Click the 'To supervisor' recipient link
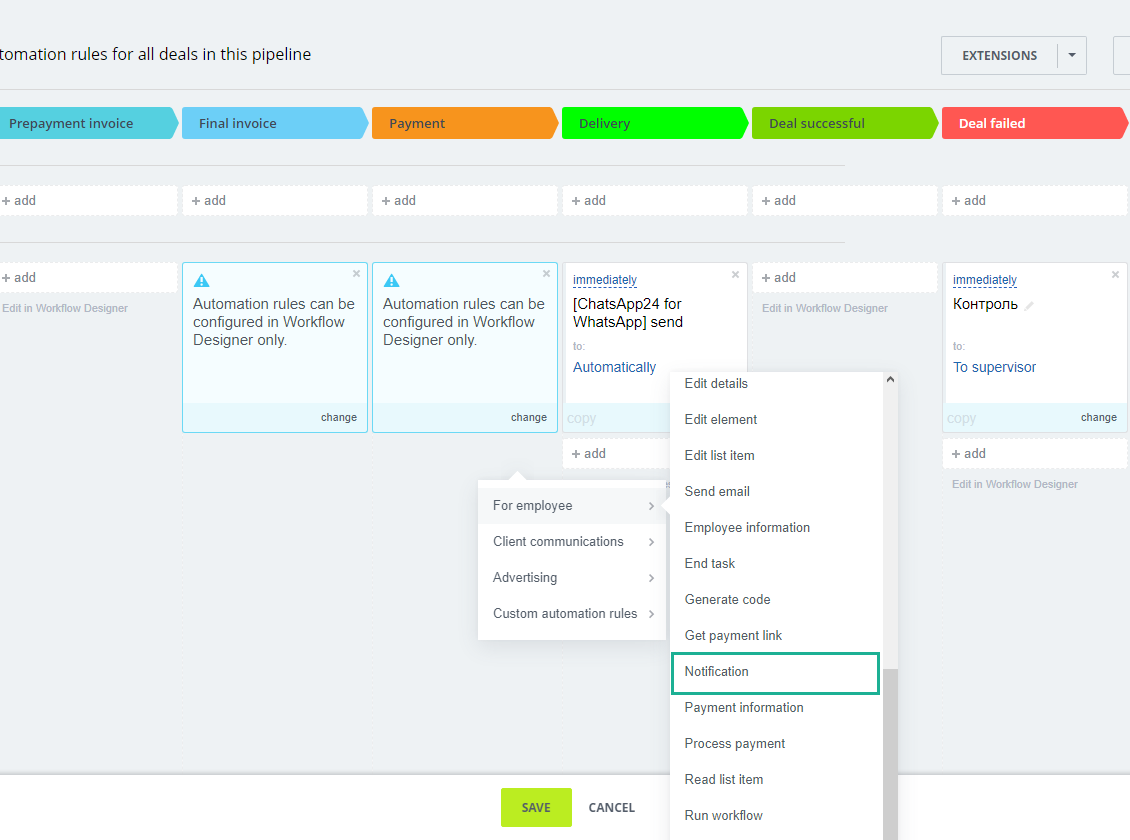Viewport: 1130px width, 840px height. point(994,367)
